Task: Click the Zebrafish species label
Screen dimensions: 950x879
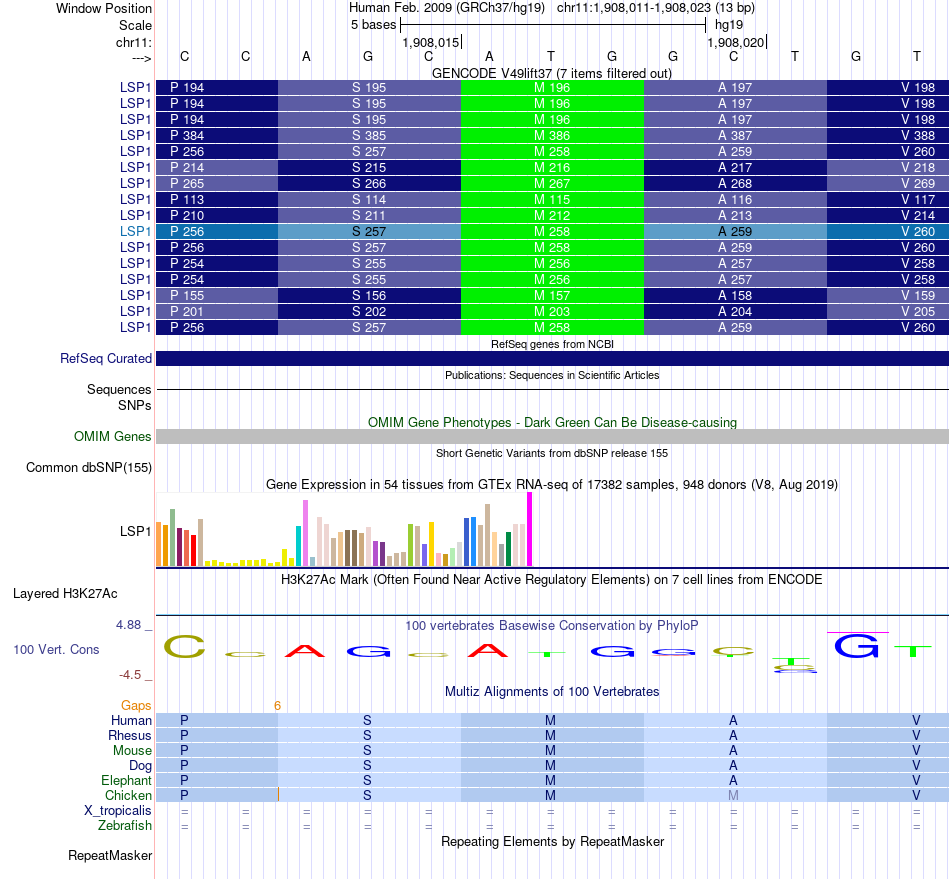Action: click(124, 825)
